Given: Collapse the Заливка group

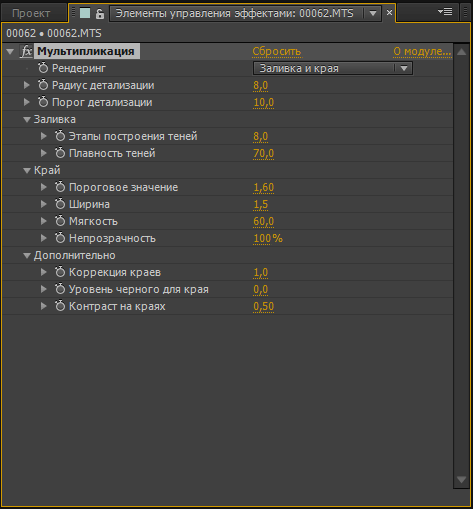Looking at the screenshot, I should point(27,120).
